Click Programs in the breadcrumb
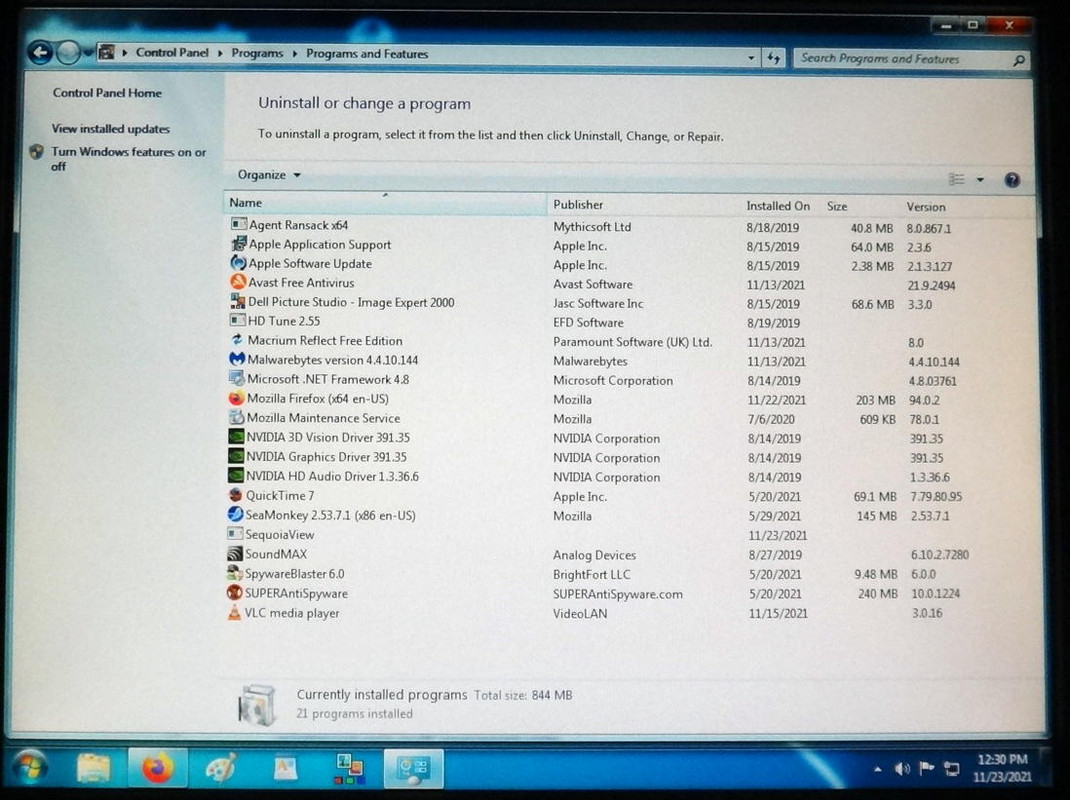Screen dimensions: 1070x800 click(257, 53)
